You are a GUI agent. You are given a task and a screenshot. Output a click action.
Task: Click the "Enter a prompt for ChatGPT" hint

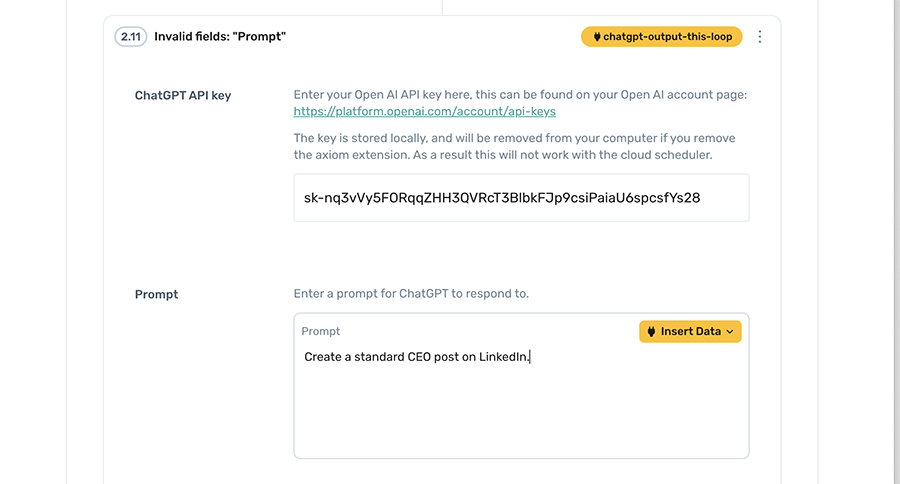click(x=411, y=294)
